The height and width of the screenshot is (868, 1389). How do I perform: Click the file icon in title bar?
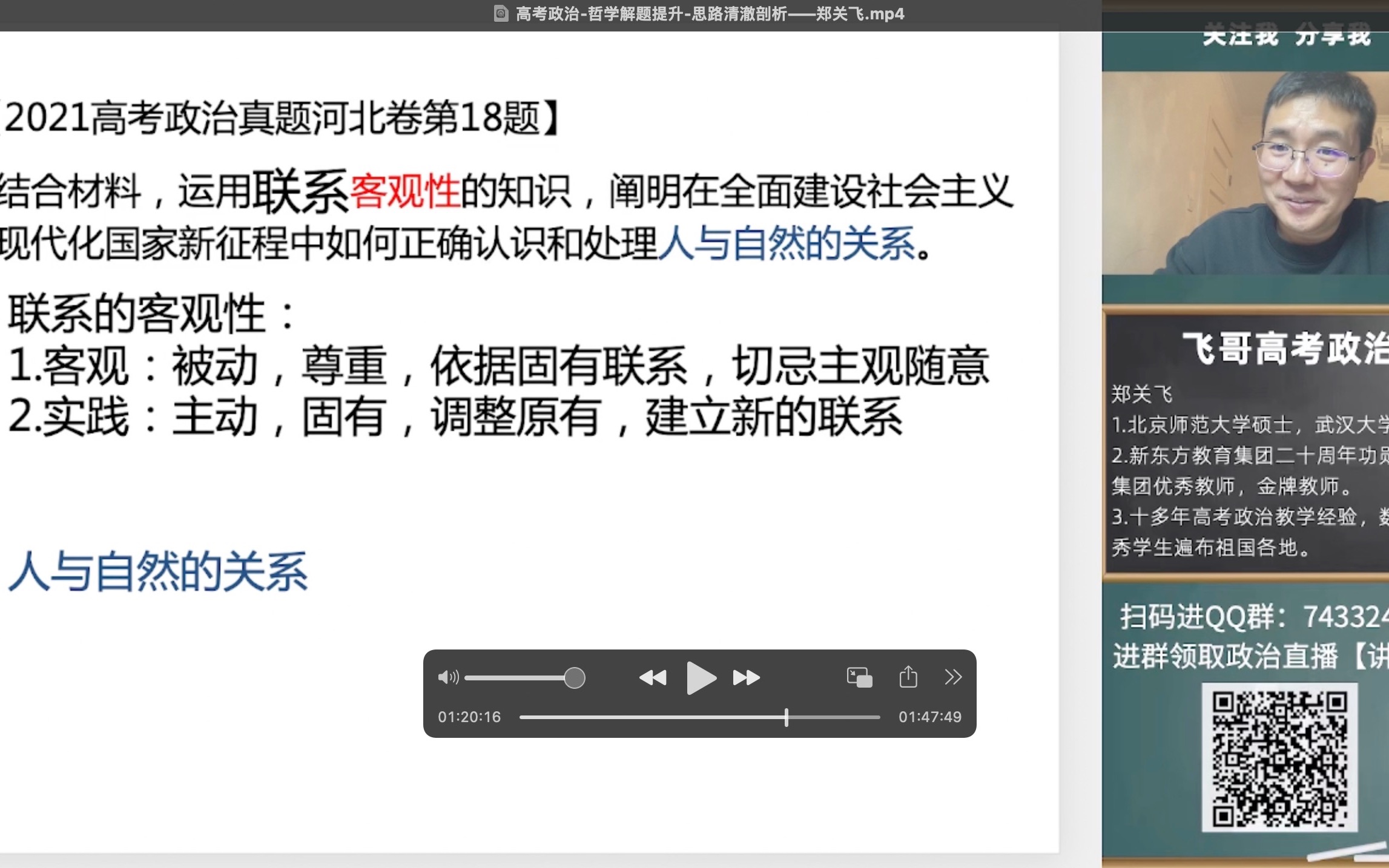[501, 13]
